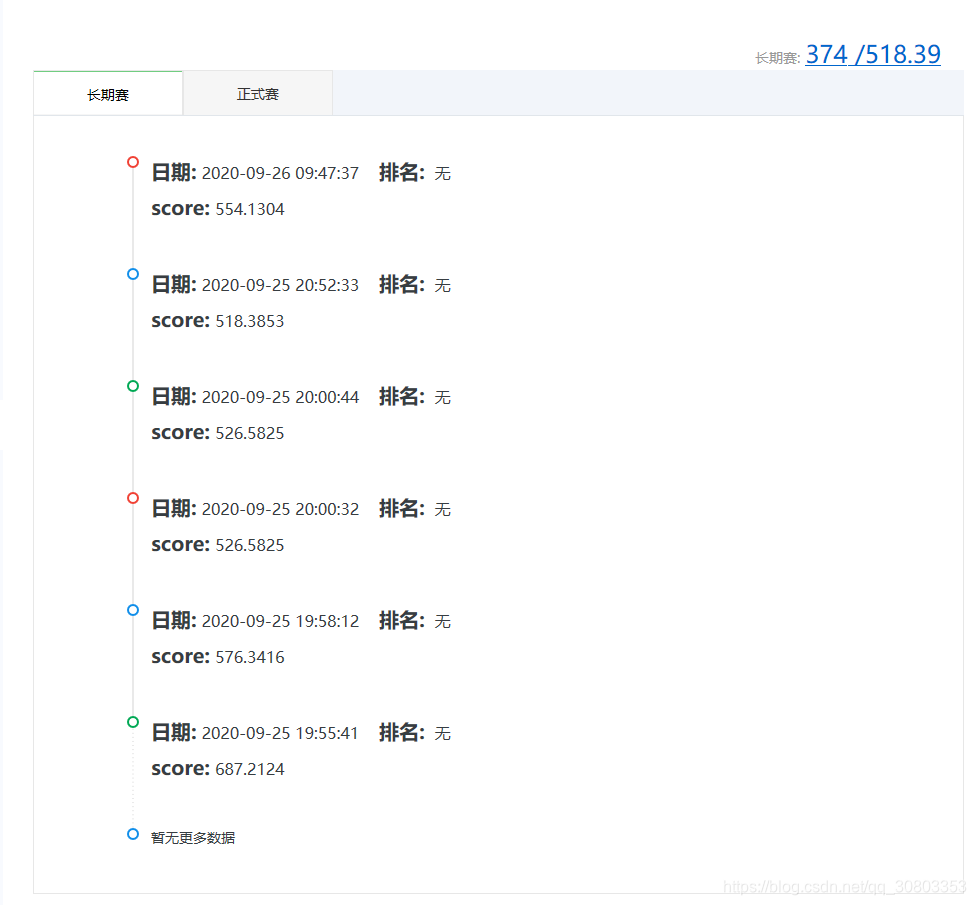Viewport: 976px width, 905px height.
Task: Click the green timeline marker at 19:55:41
Action: (132, 721)
